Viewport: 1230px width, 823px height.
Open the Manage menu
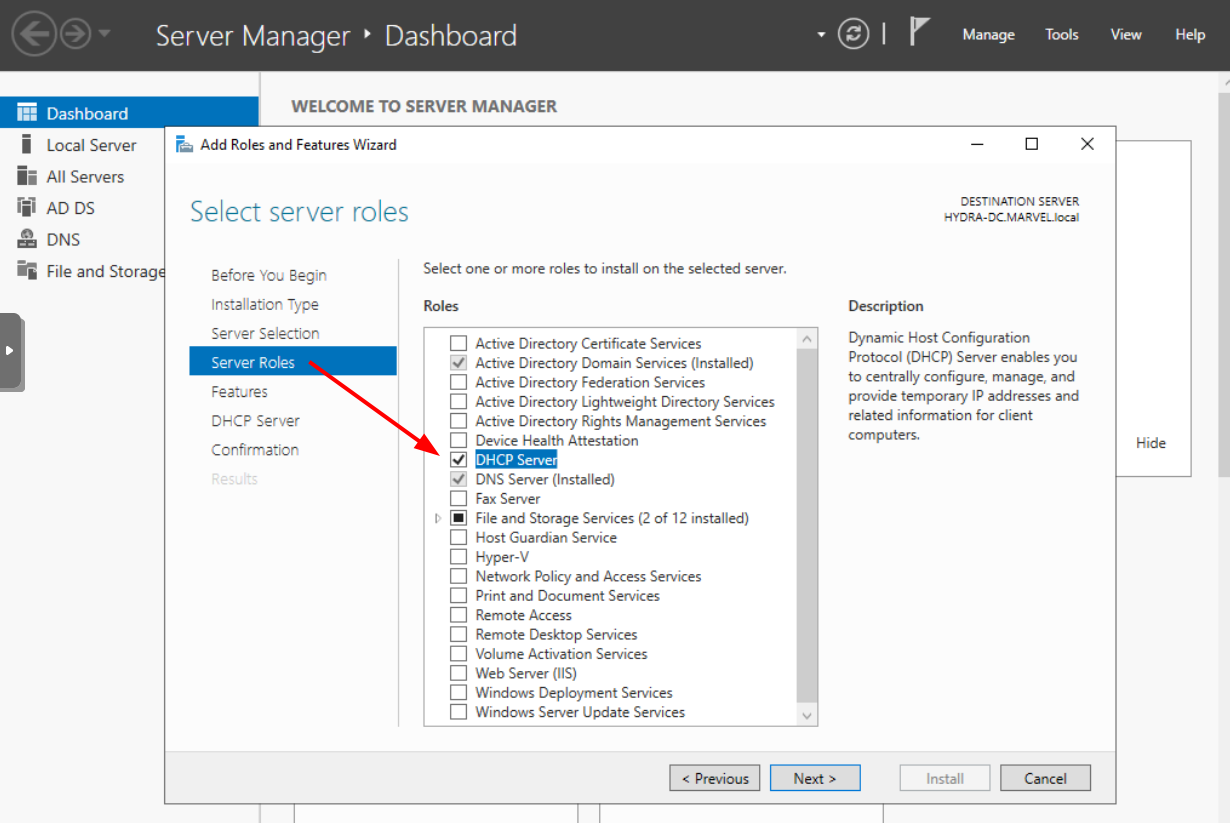(x=988, y=35)
